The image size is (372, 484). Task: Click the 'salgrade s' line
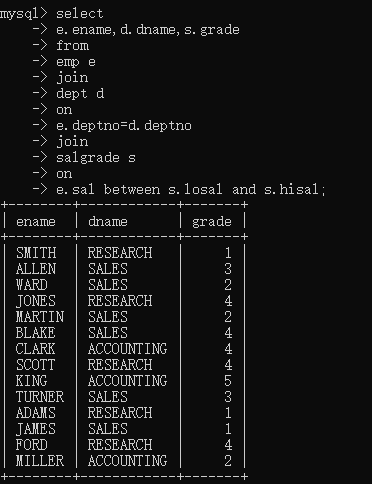96,158
